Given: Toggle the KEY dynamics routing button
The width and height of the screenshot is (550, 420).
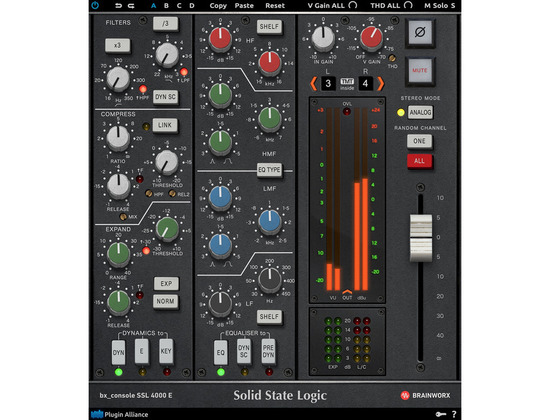Looking at the screenshot, I should click(166, 351).
